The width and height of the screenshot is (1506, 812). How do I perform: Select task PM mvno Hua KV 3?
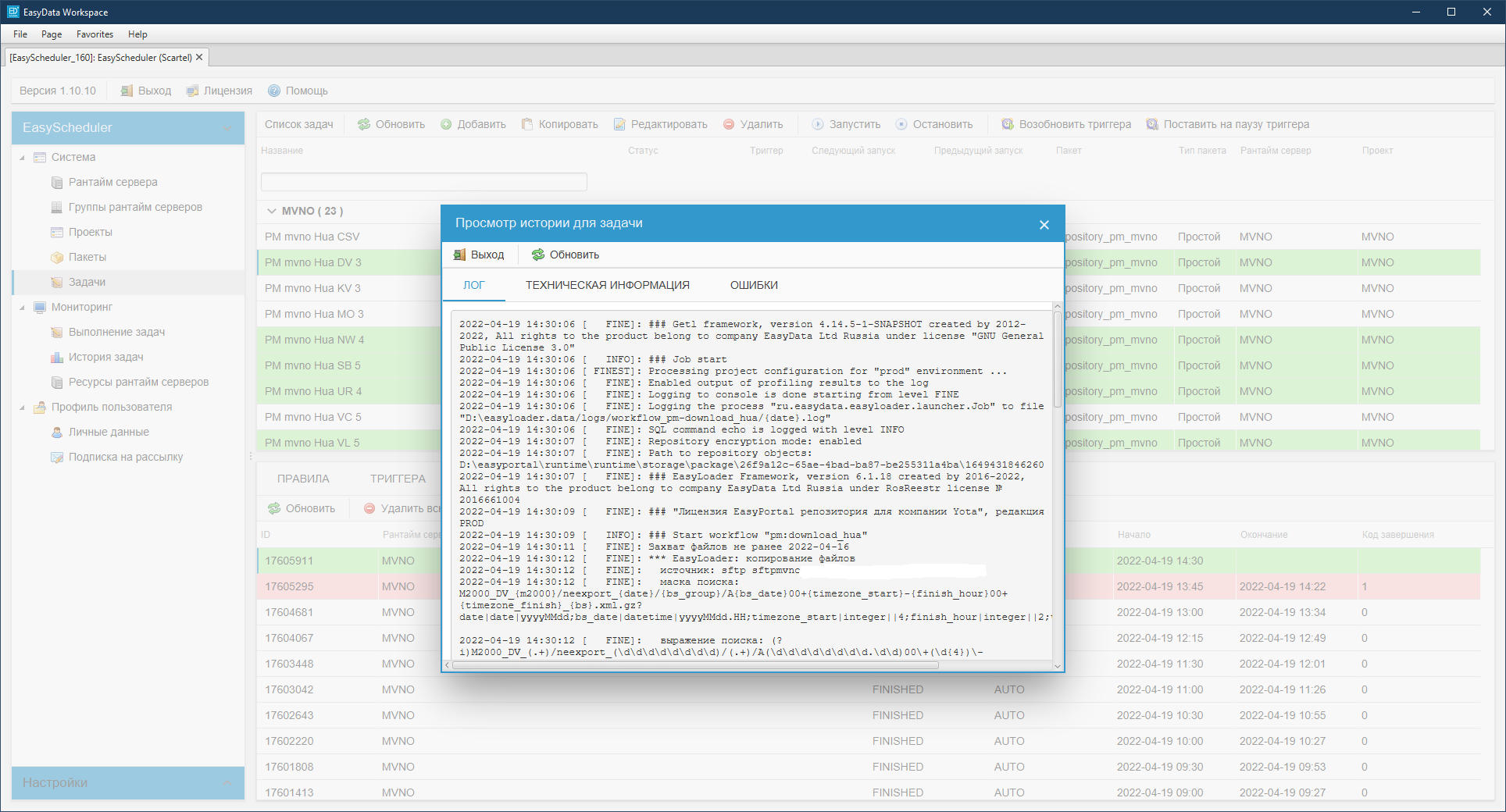(x=312, y=288)
